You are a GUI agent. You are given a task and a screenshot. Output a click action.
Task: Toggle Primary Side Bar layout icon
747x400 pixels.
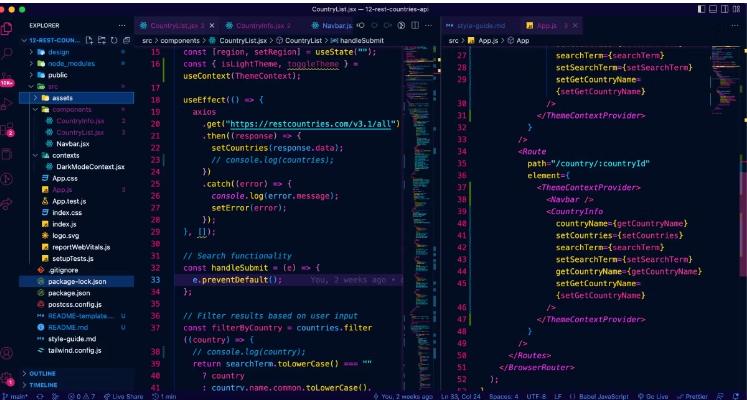(701, 9)
